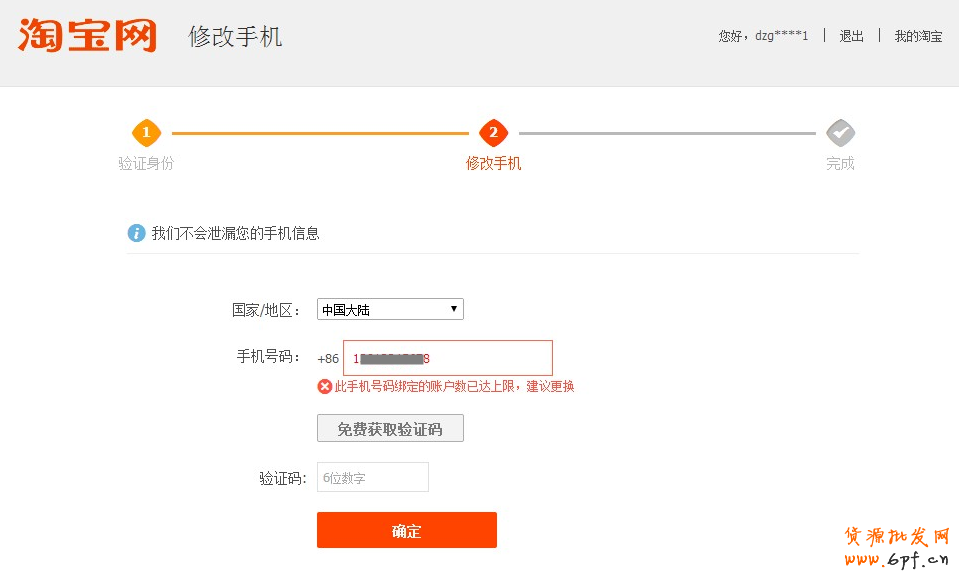
Task: Click the +86 country code prefix
Action: point(328,359)
